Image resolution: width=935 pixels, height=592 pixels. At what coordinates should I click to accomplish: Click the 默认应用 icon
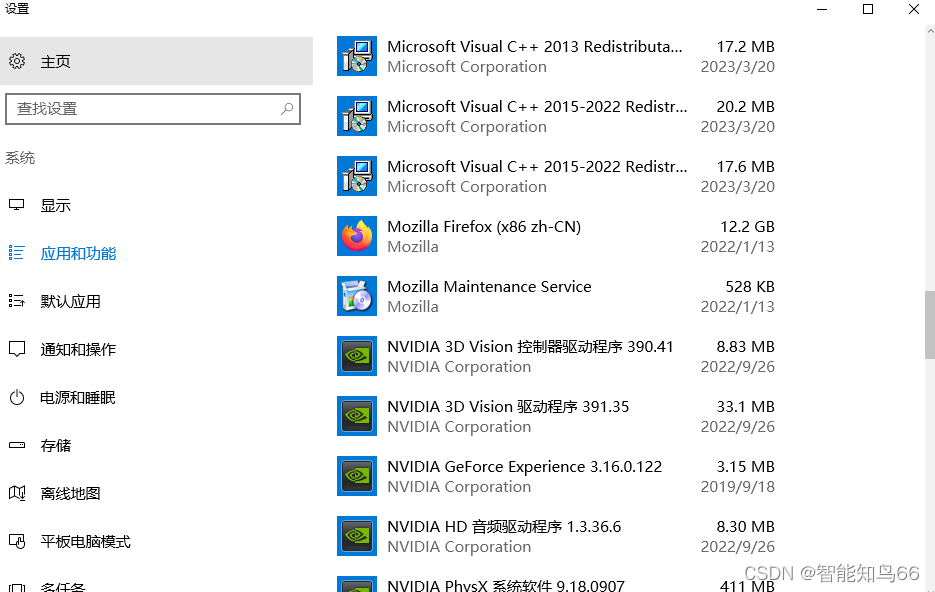[17, 301]
